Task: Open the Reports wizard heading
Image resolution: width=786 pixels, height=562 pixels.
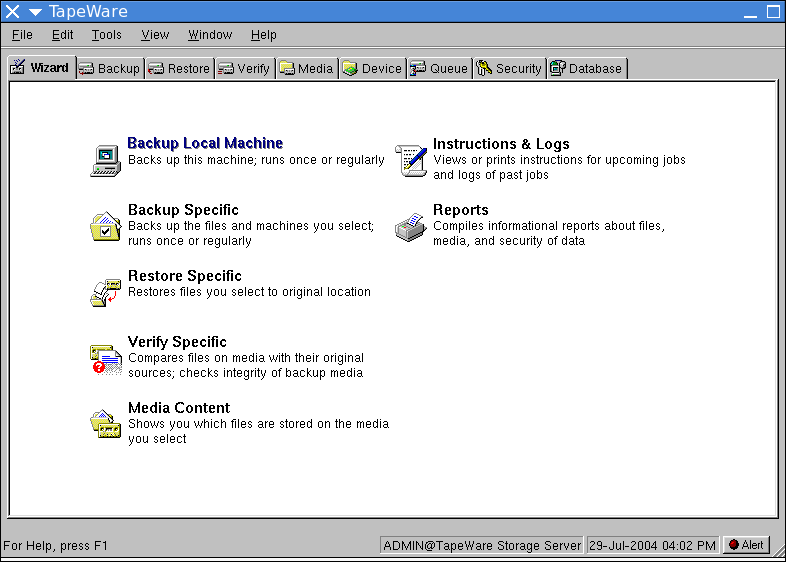Action: tap(461, 210)
